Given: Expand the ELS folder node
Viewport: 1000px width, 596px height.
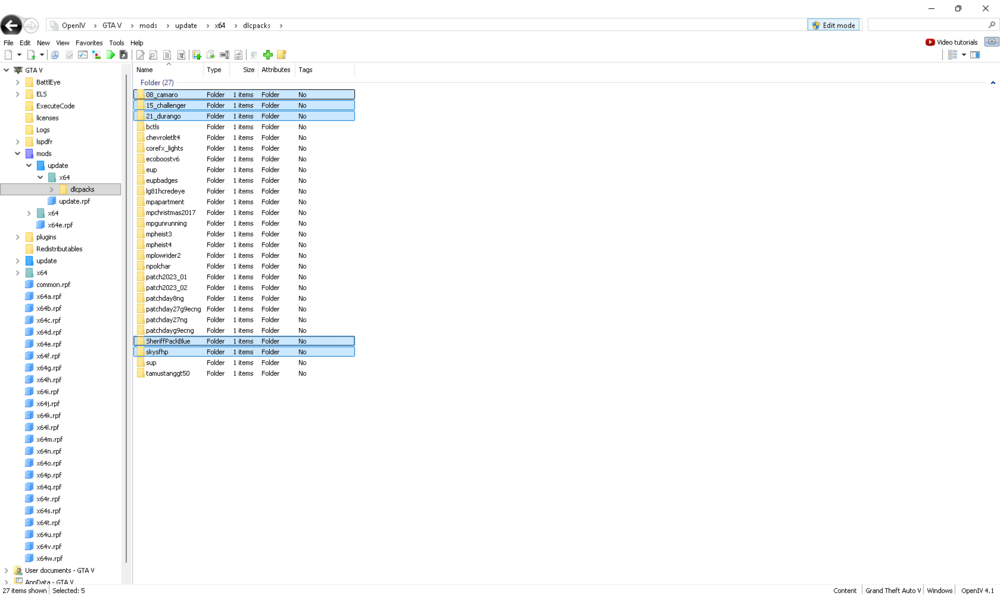Looking at the screenshot, I should 18,94.
